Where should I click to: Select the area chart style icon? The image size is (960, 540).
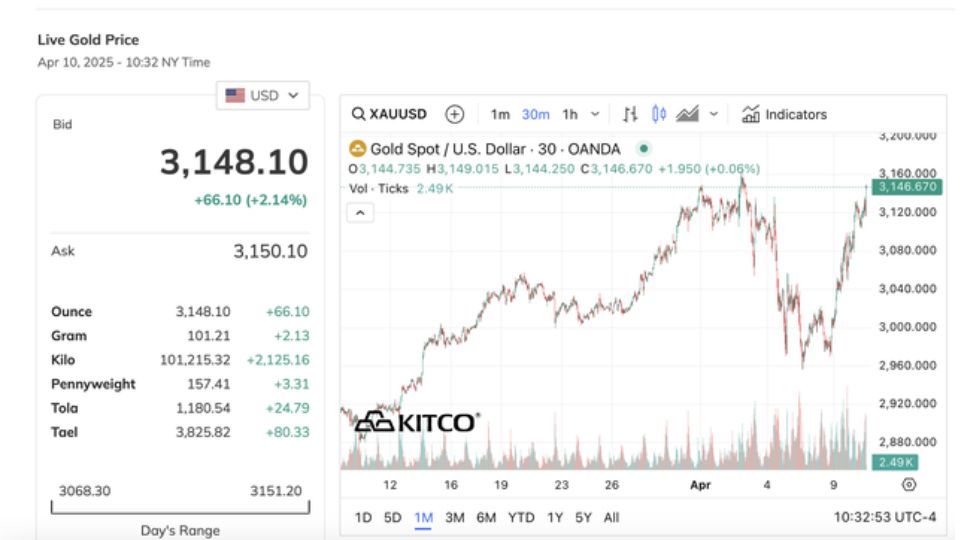(687, 114)
